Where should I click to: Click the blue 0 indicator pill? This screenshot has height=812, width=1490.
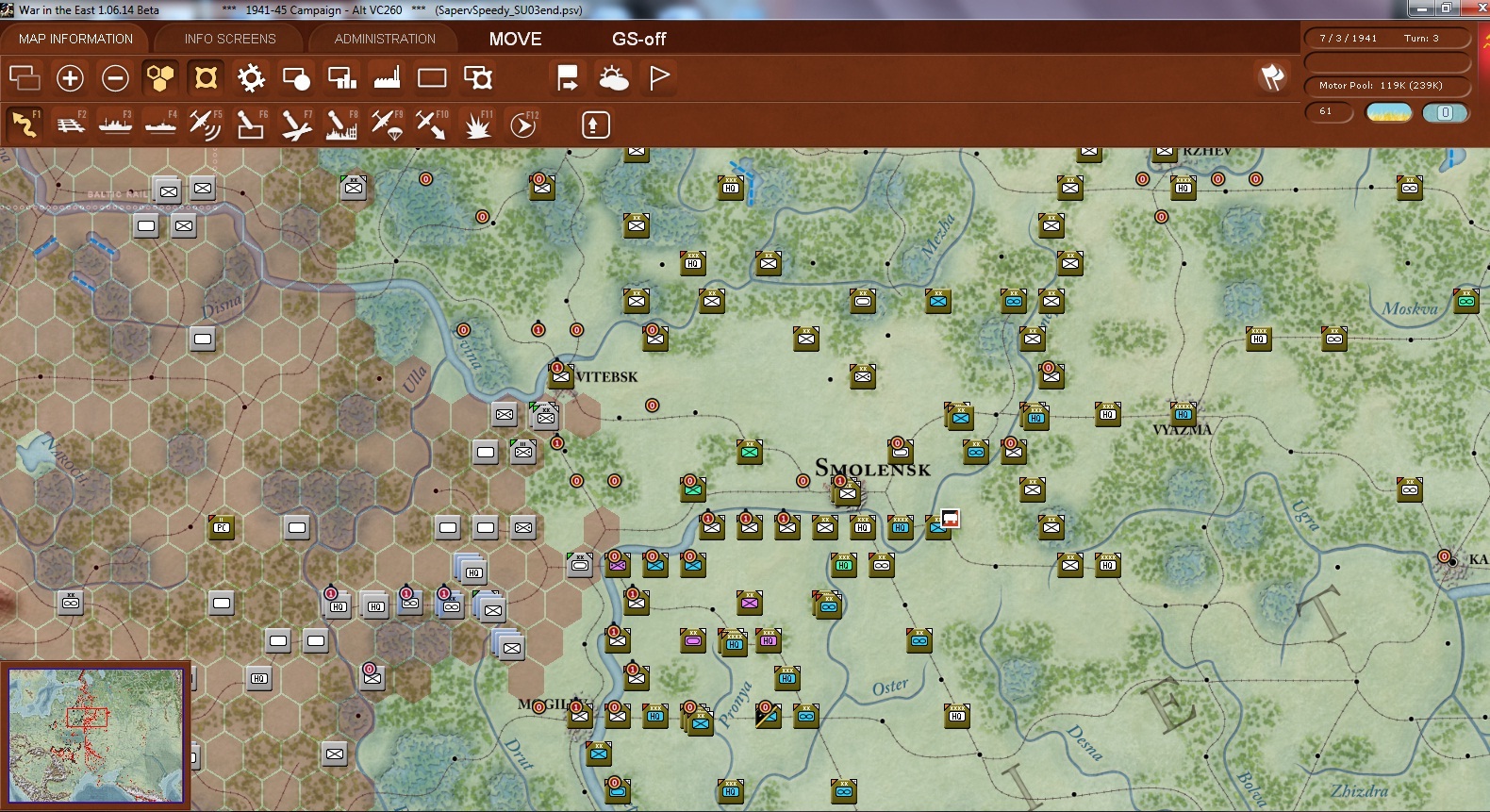(x=1445, y=112)
